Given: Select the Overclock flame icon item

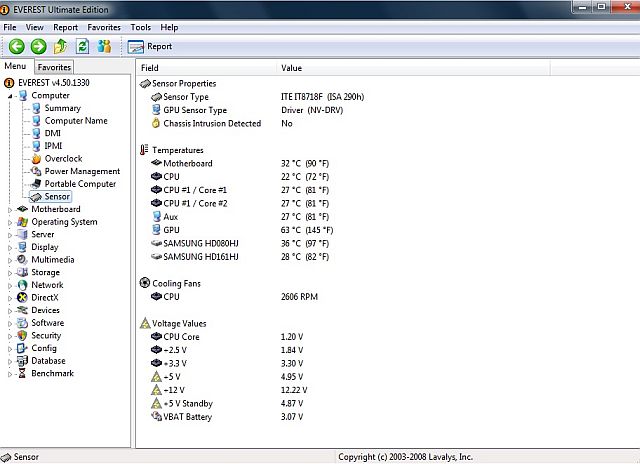Looking at the screenshot, I should pos(63,159).
